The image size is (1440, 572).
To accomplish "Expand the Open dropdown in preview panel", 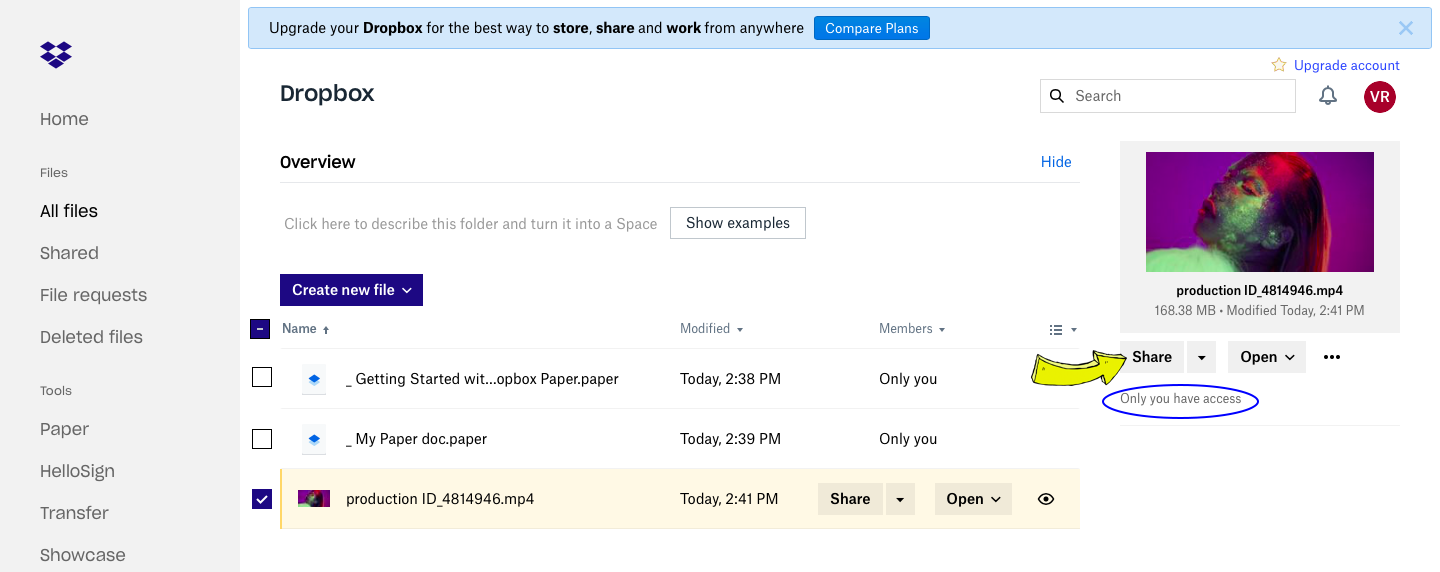I will pyautogui.click(x=1267, y=357).
